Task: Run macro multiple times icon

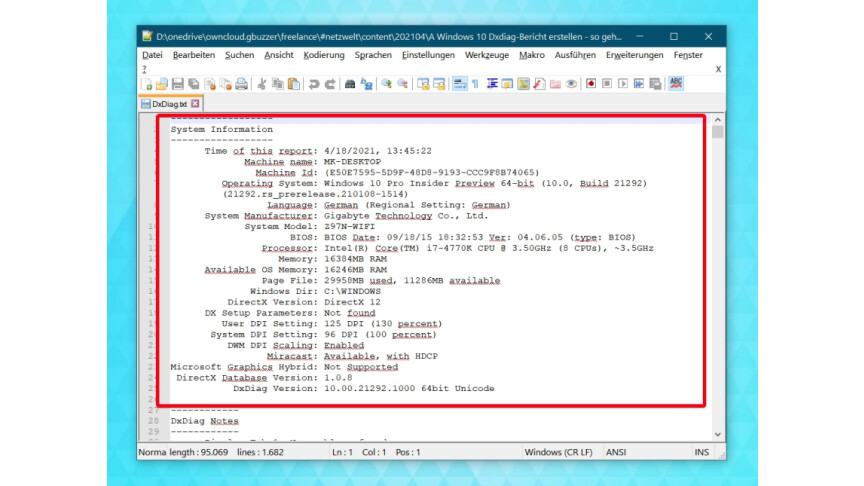Action: [x=639, y=84]
